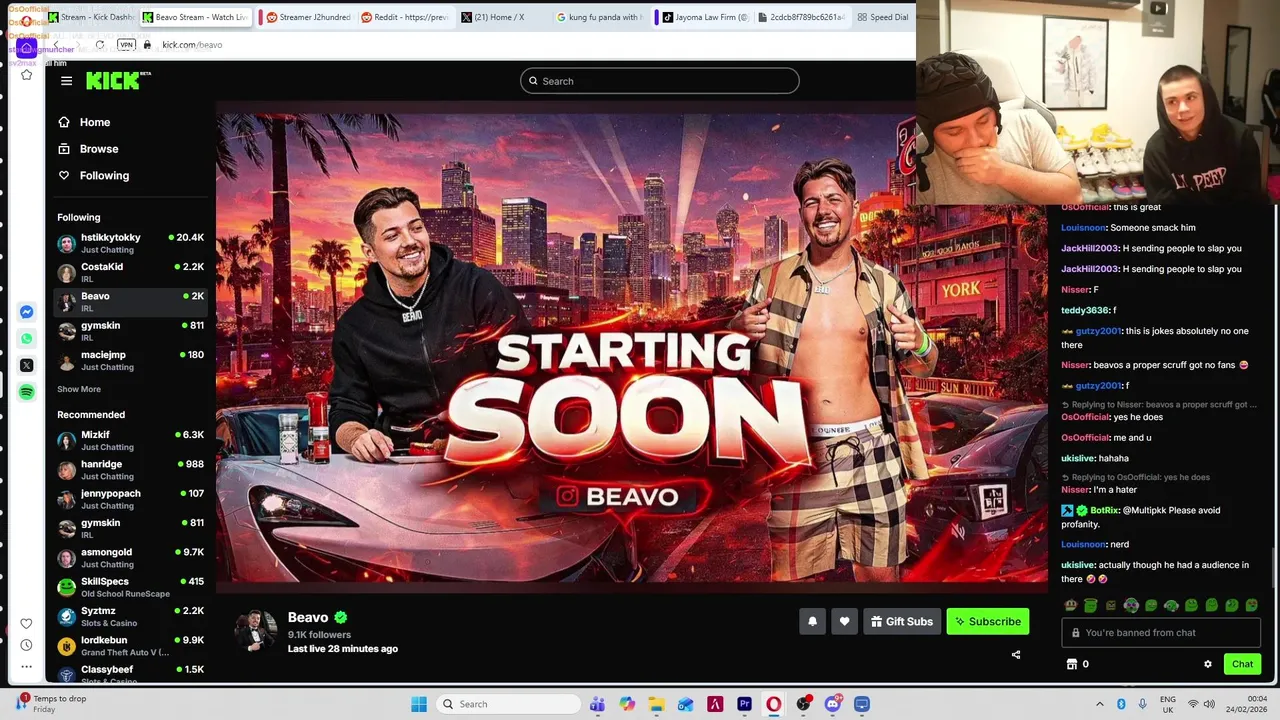Open SkillSpecs Old School RuneScape channel
The width and height of the screenshot is (1280, 720).
pos(130,587)
